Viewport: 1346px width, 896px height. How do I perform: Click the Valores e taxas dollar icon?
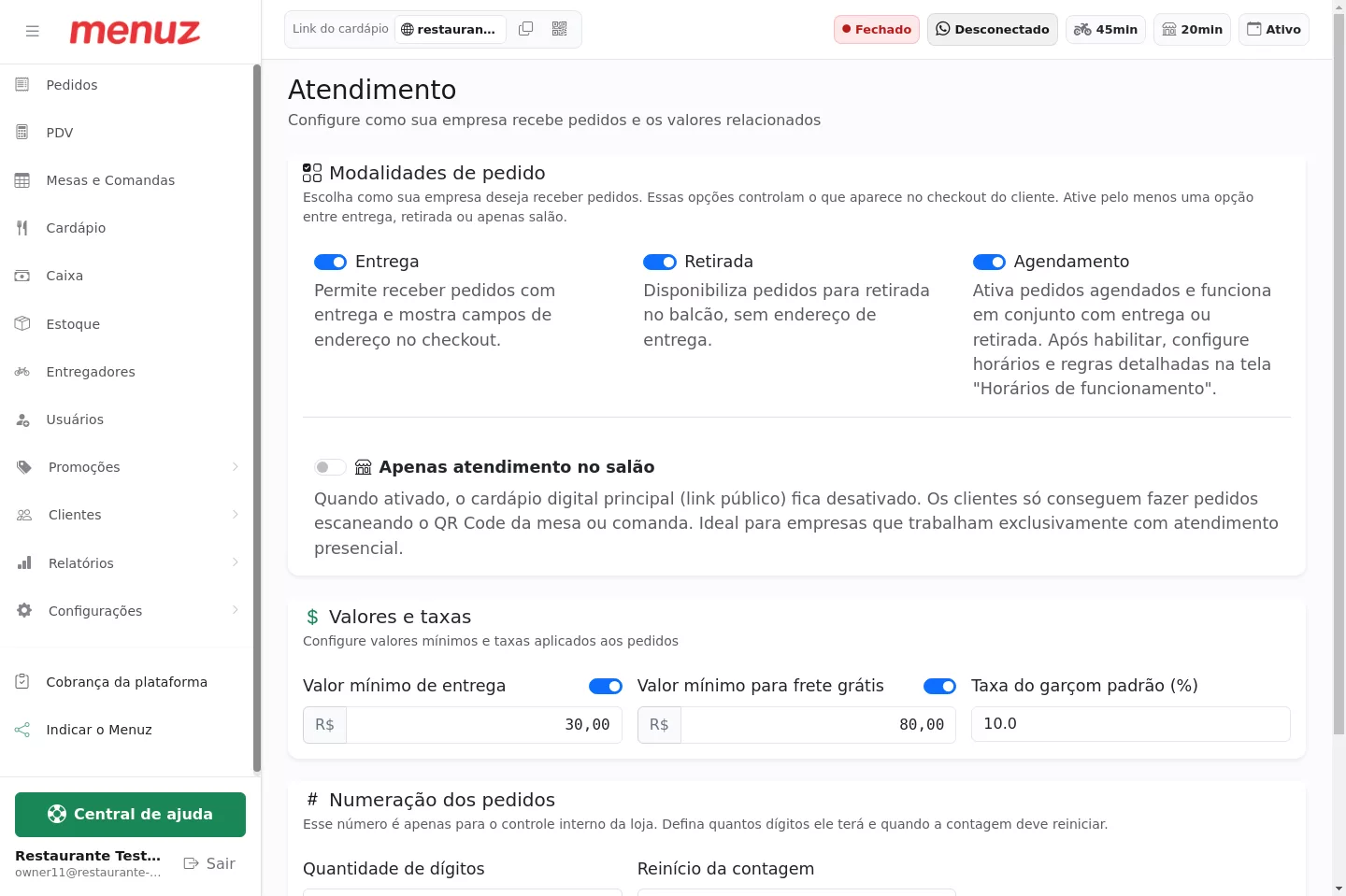pyautogui.click(x=312, y=617)
